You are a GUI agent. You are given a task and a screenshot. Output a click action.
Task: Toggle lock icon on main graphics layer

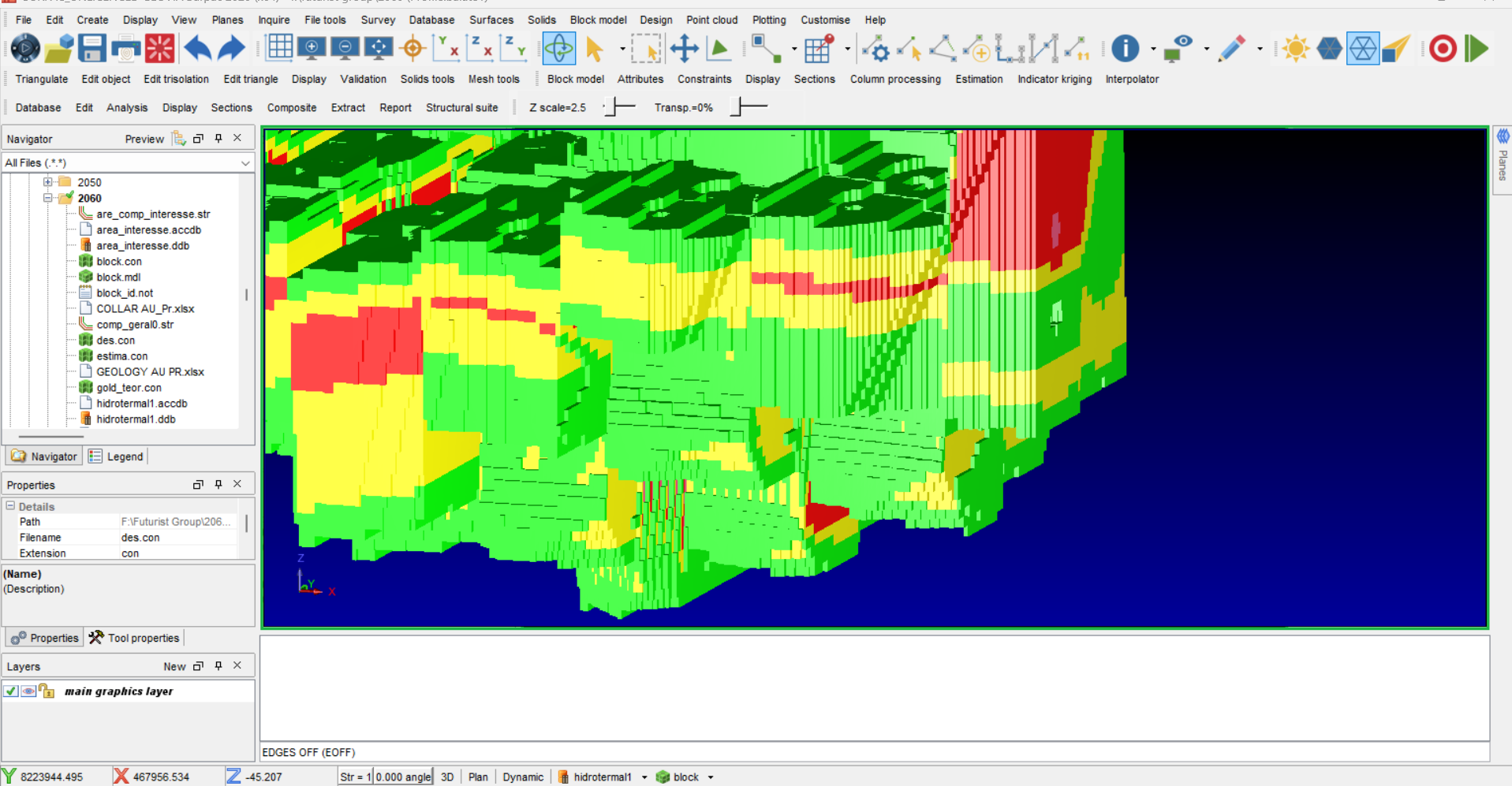[x=47, y=691]
